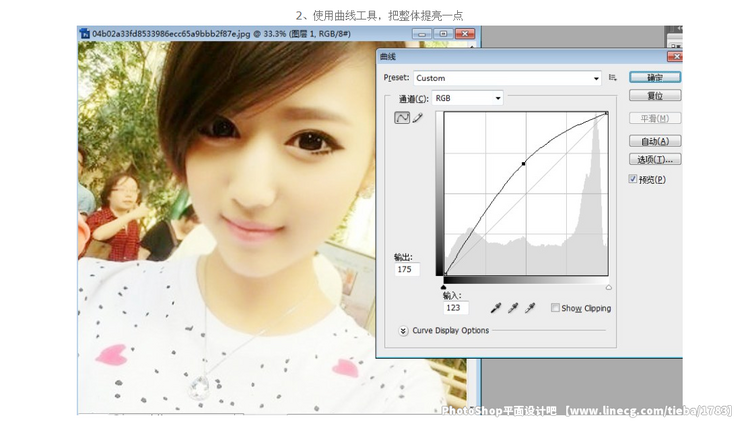
Task: Confirm curves with the 确定 button
Action: [655, 77]
